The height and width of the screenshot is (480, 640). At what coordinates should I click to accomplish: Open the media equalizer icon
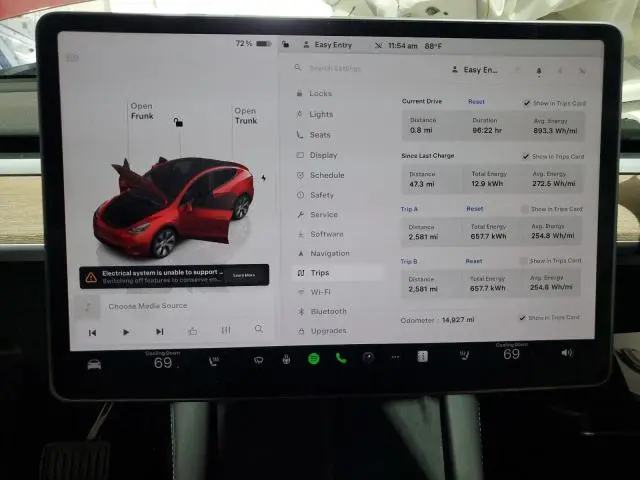(226, 330)
